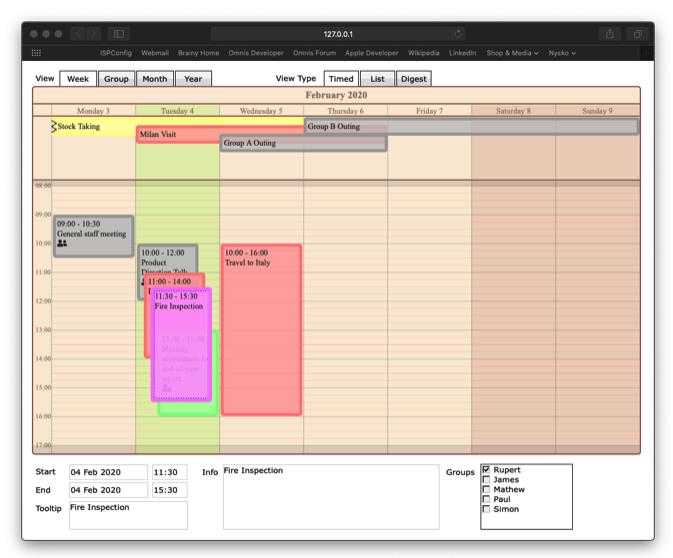
Task: Switch to Week view tab
Action: [x=78, y=79]
